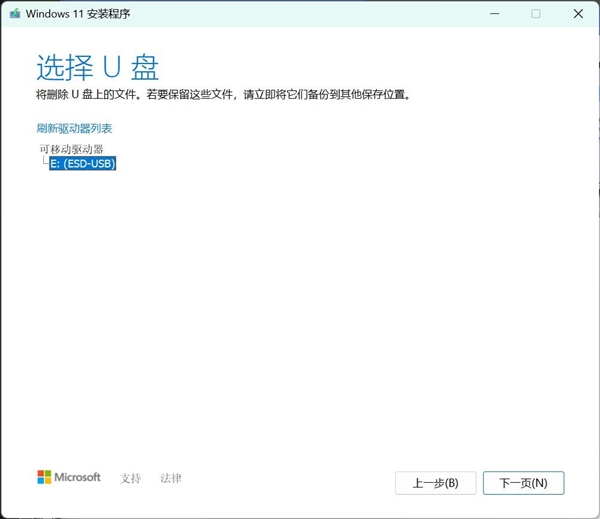Click the Windows 11 setup icon in title bar
Screen dimensions: 600x519
[12, 13]
